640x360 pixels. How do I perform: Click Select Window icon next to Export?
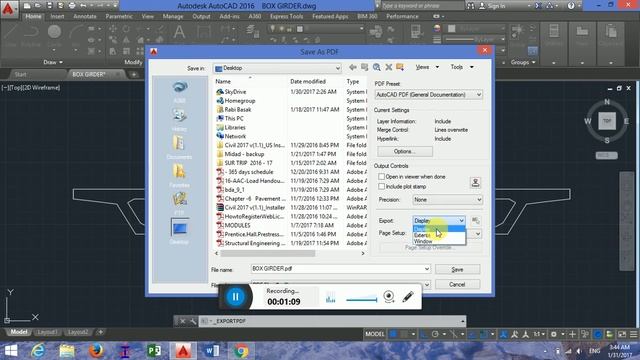(x=476, y=220)
